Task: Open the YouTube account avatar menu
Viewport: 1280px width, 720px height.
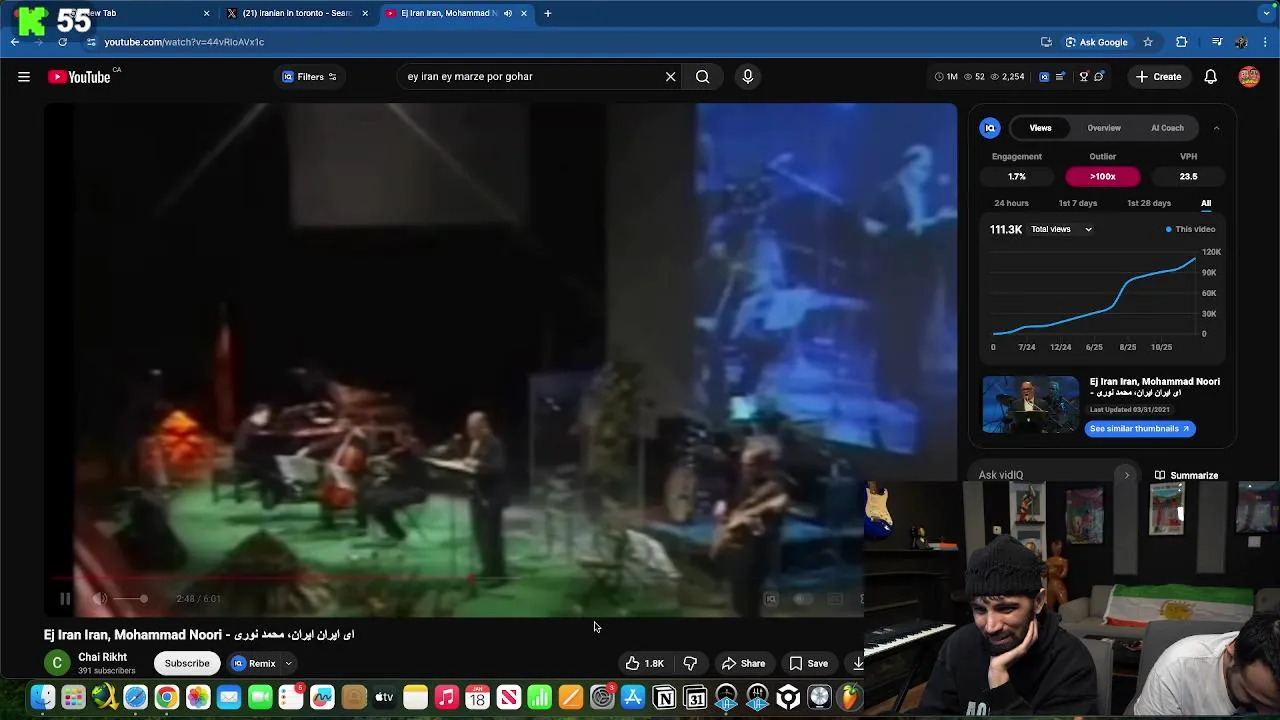Action: coord(1249,77)
